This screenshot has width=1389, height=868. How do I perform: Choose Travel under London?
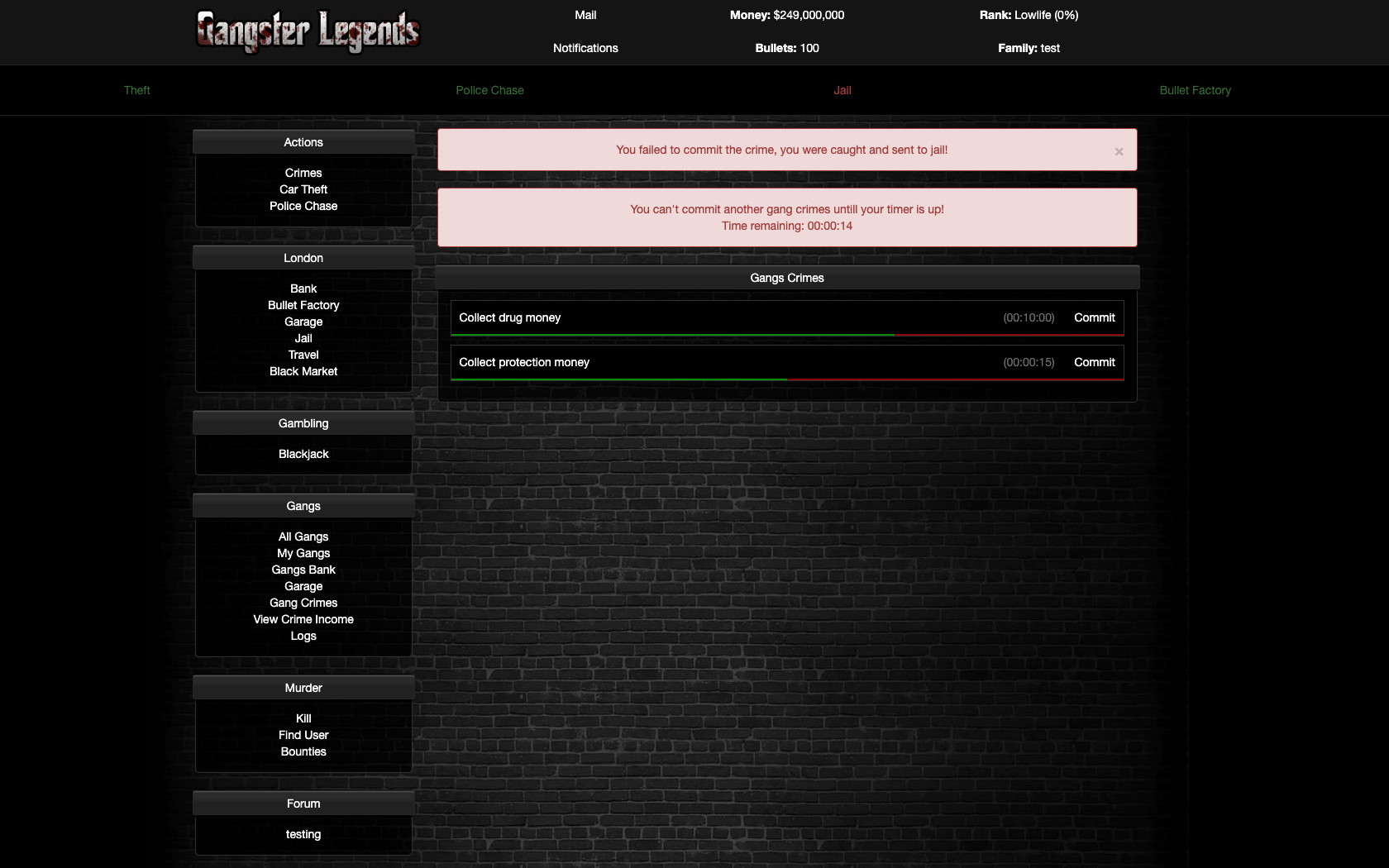point(303,355)
